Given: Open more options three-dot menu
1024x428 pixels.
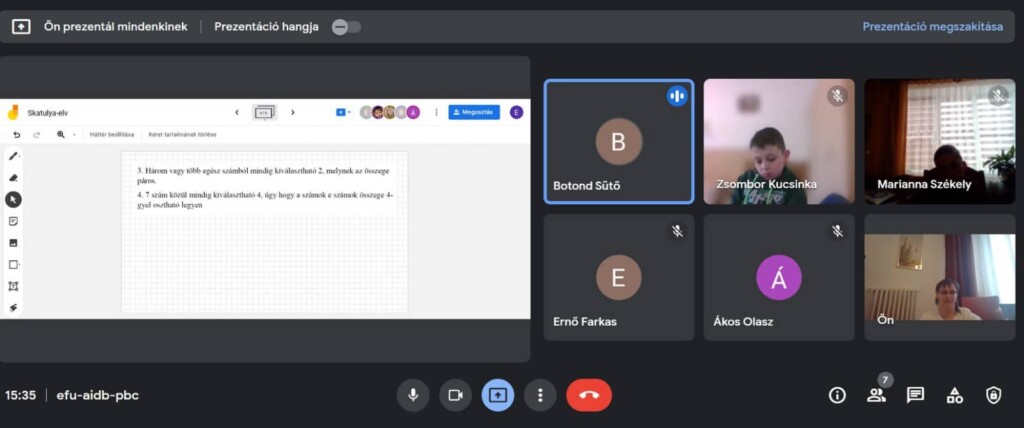Looking at the screenshot, I should point(540,395).
